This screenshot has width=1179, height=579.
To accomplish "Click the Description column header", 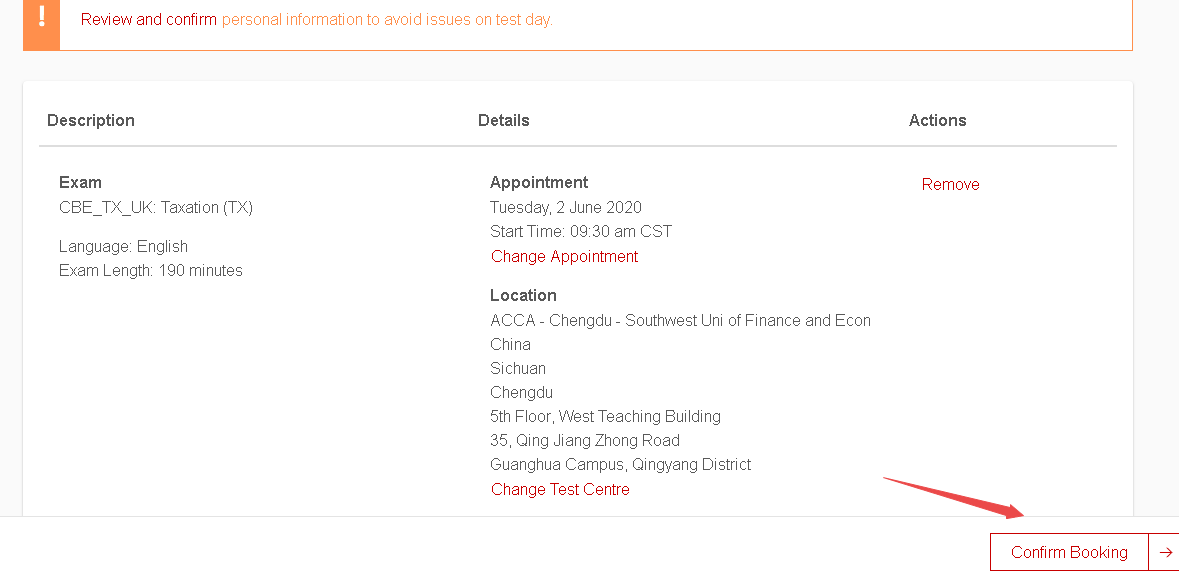I will point(91,120).
